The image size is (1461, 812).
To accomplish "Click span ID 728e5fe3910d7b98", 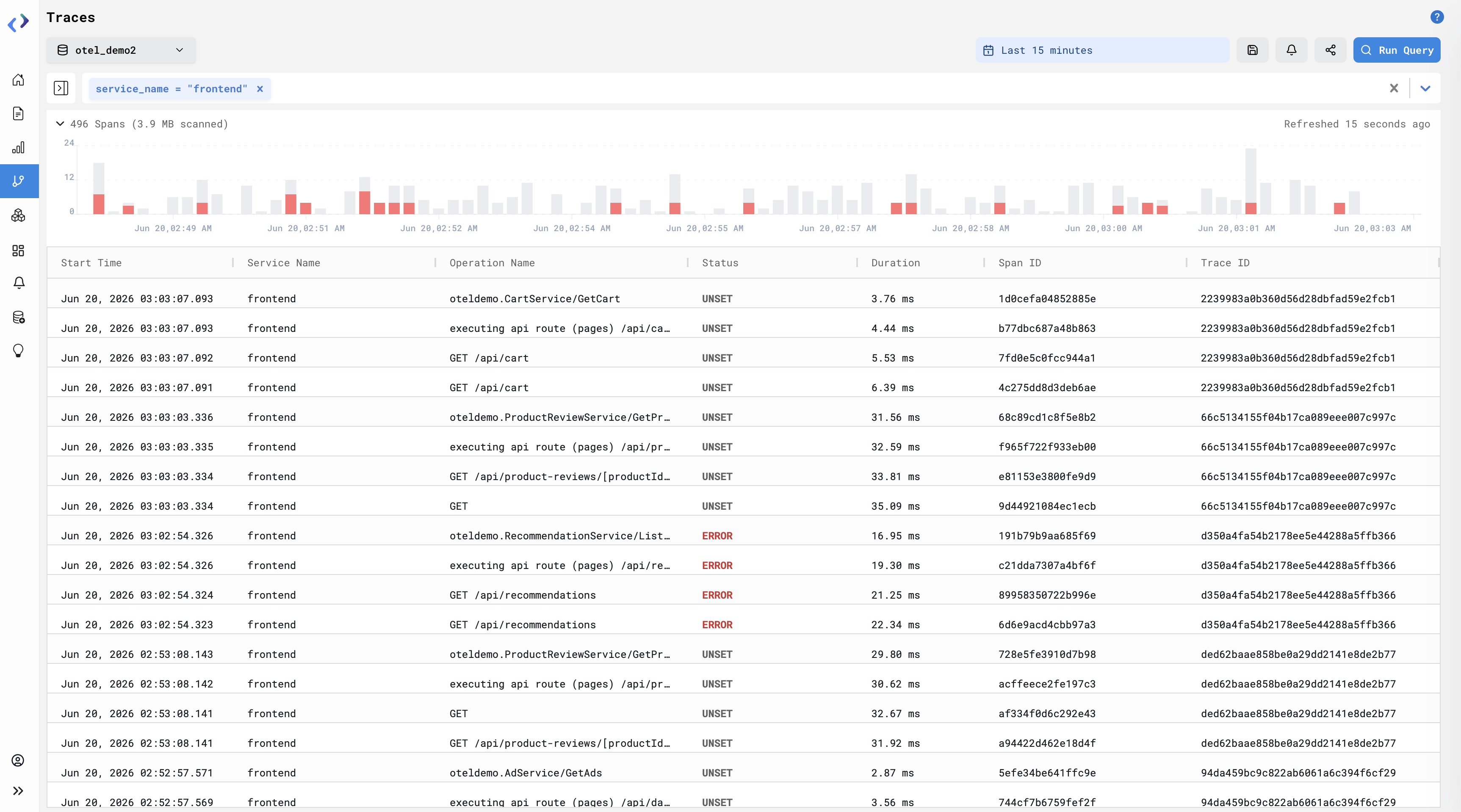I will pos(1047,654).
